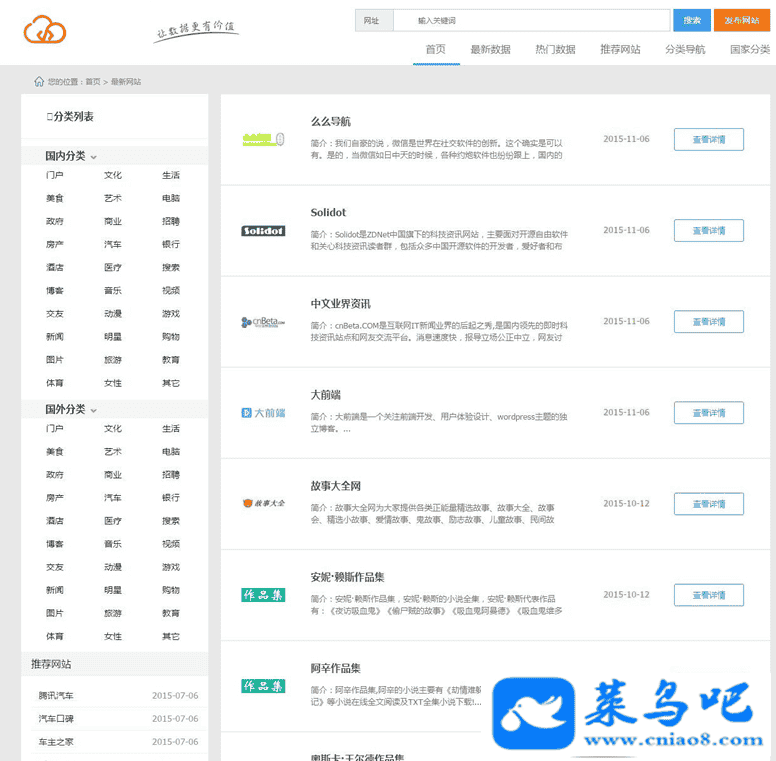Open the 中文业界资讯 title link

[340, 304]
